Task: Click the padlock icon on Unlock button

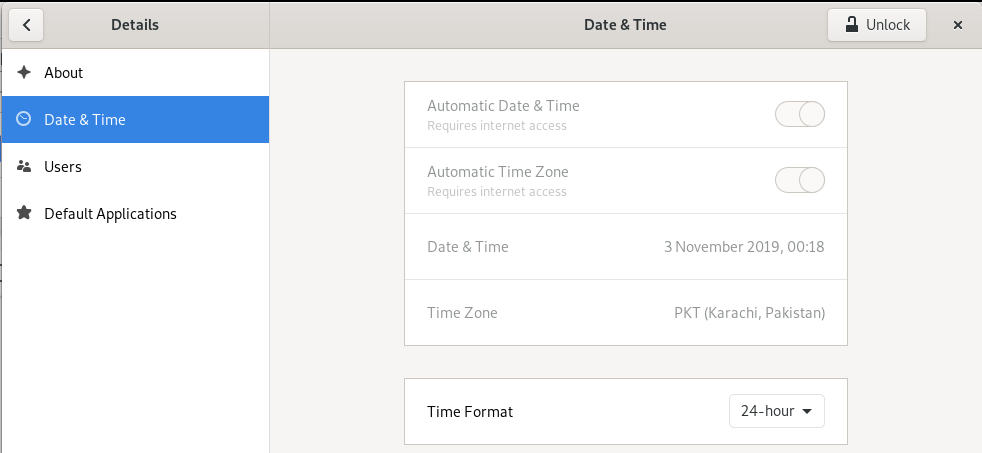Action: pyautogui.click(x=852, y=25)
